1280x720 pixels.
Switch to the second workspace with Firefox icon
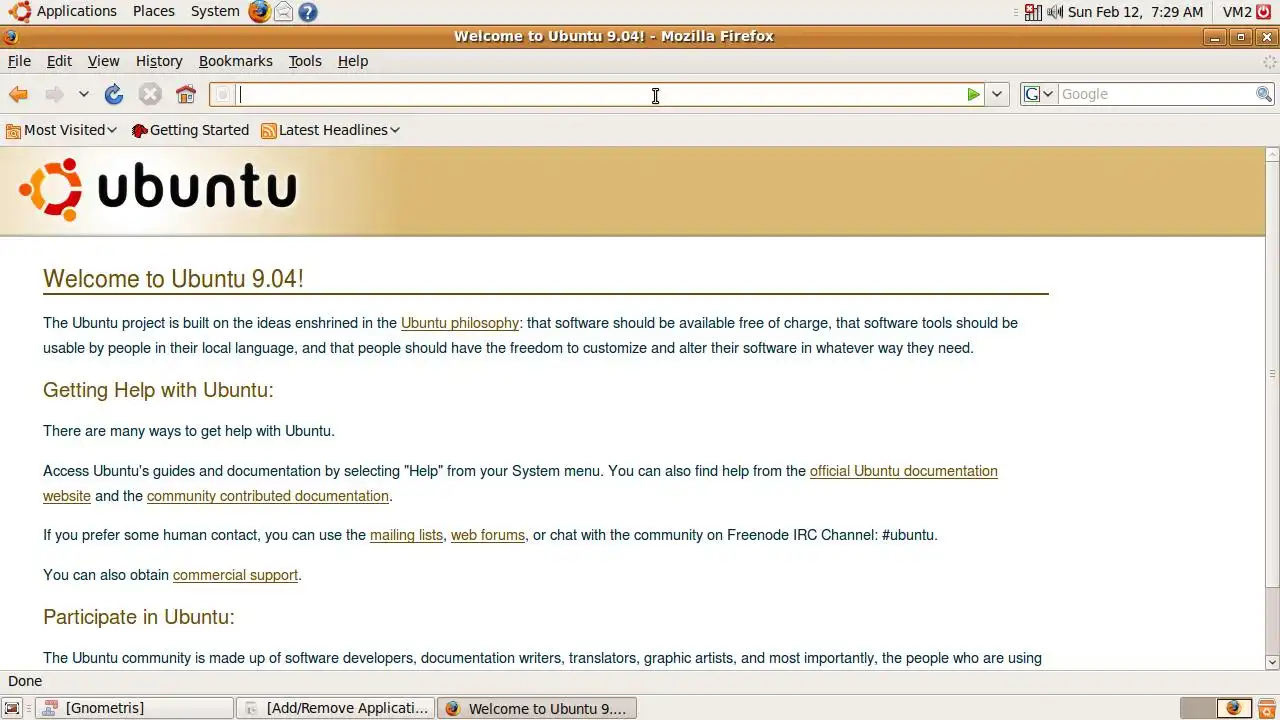click(x=1233, y=708)
